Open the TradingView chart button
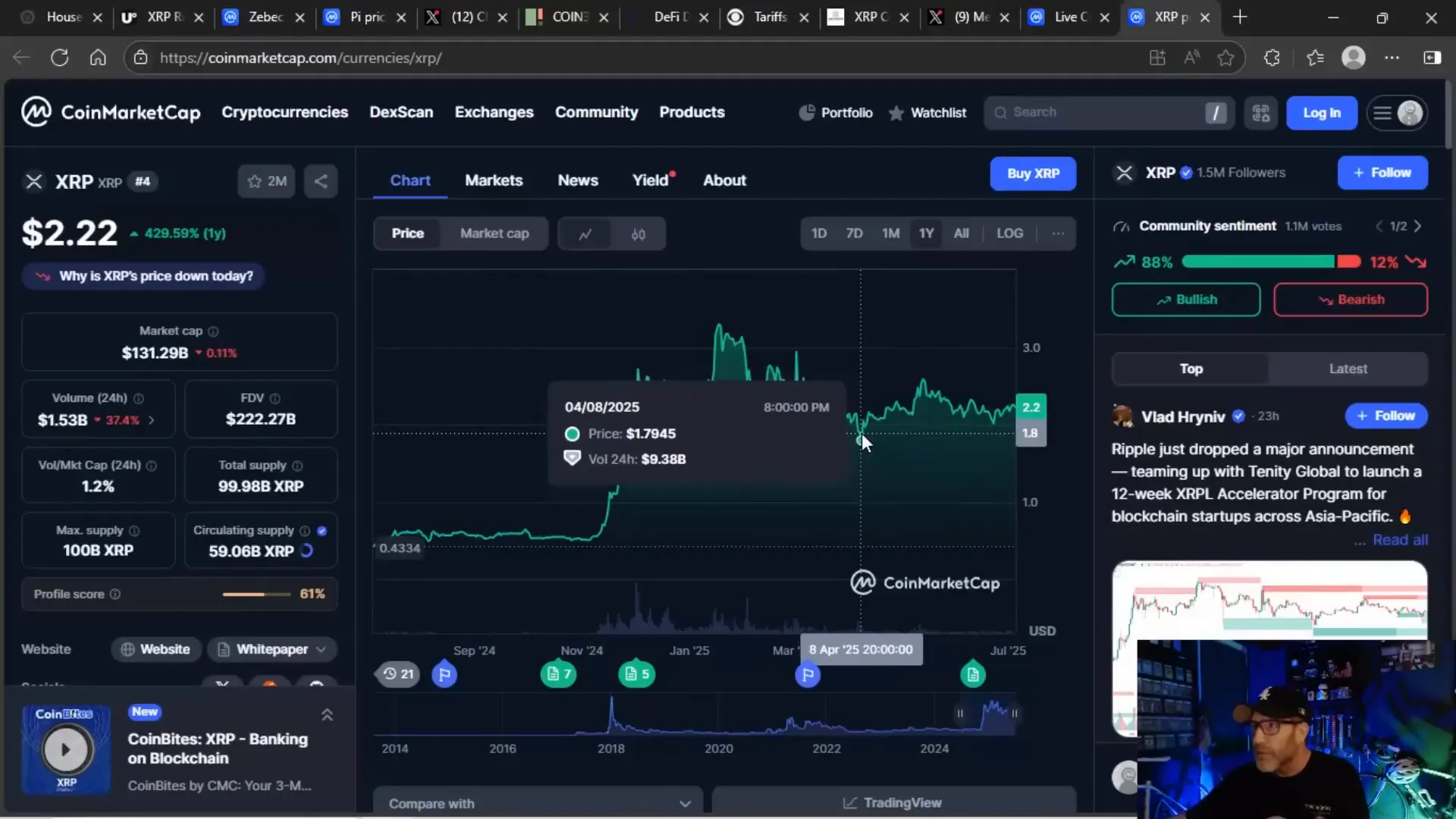This screenshot has width=1456, height=819. coord(893,802)
